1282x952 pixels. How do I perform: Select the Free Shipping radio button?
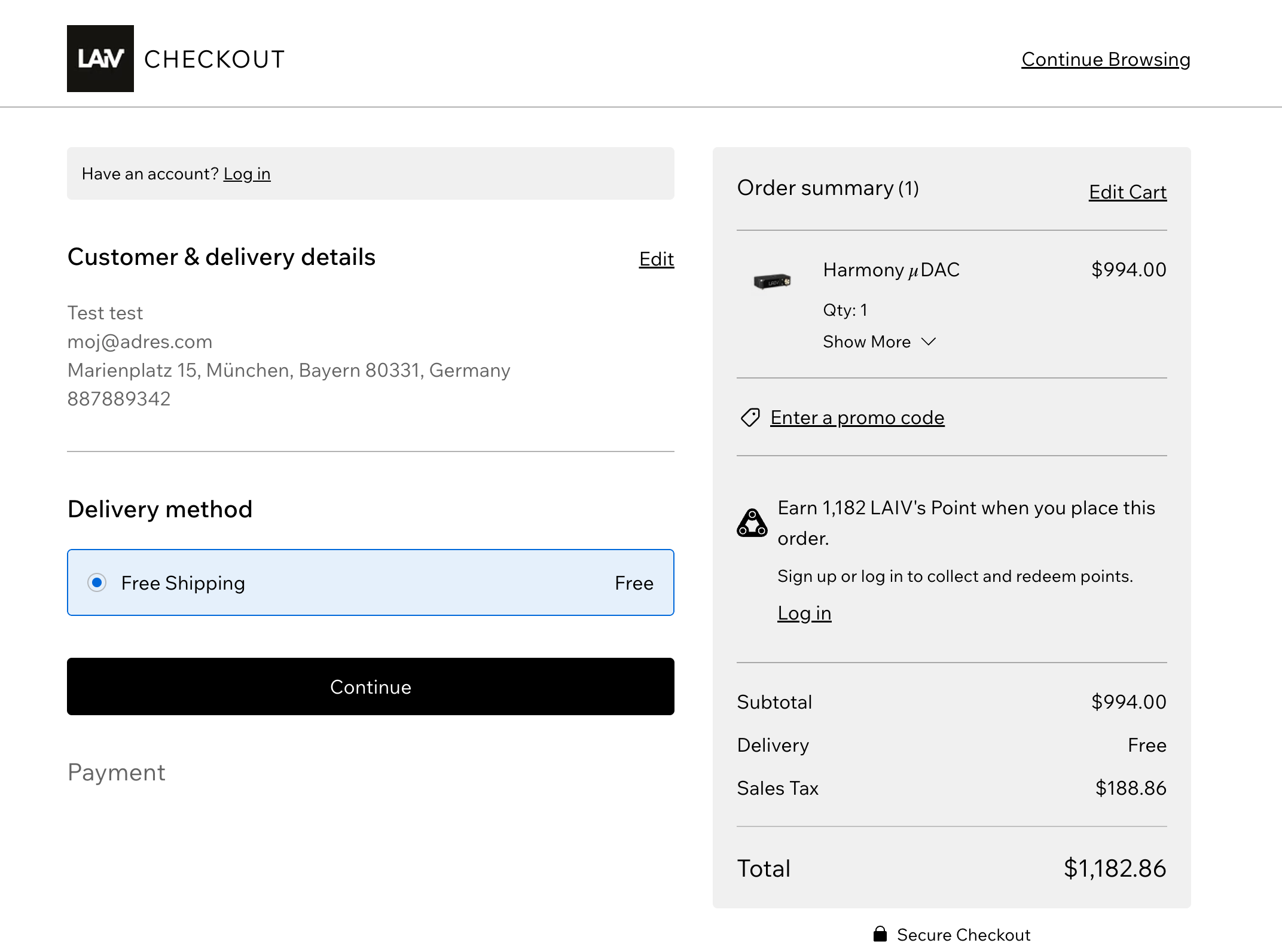tap(97, 582)
